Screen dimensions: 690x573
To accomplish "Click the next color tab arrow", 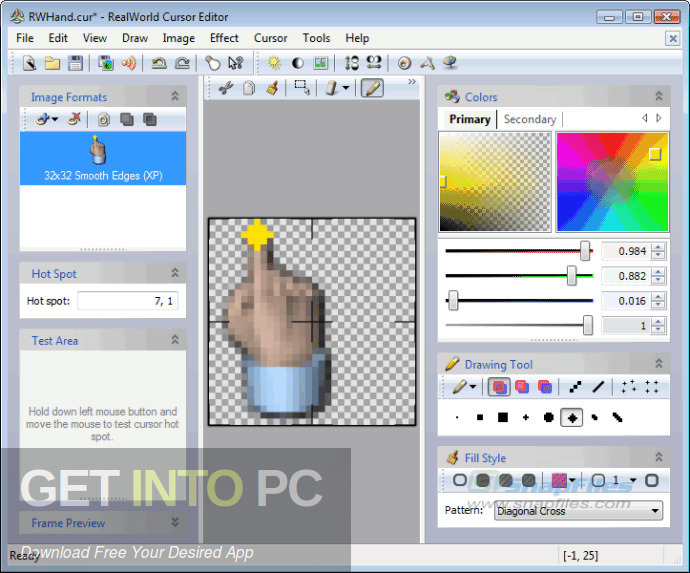I will pyautogui.click(x=659, y=118).
